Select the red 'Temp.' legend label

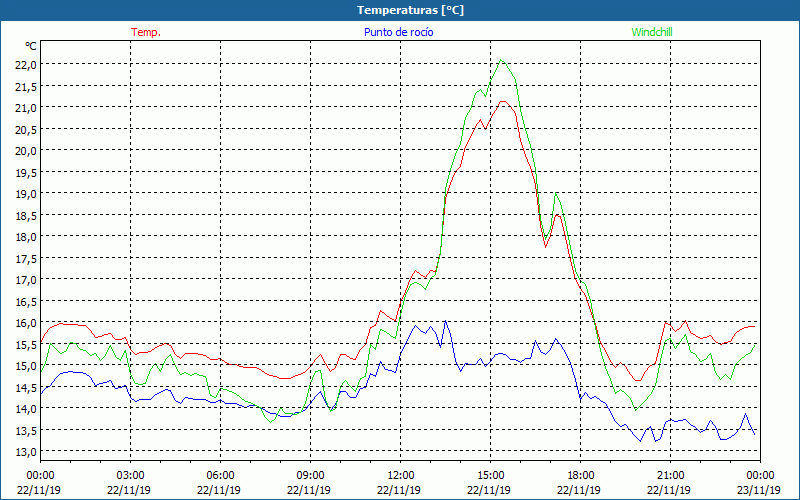click(x=146, y=32)
